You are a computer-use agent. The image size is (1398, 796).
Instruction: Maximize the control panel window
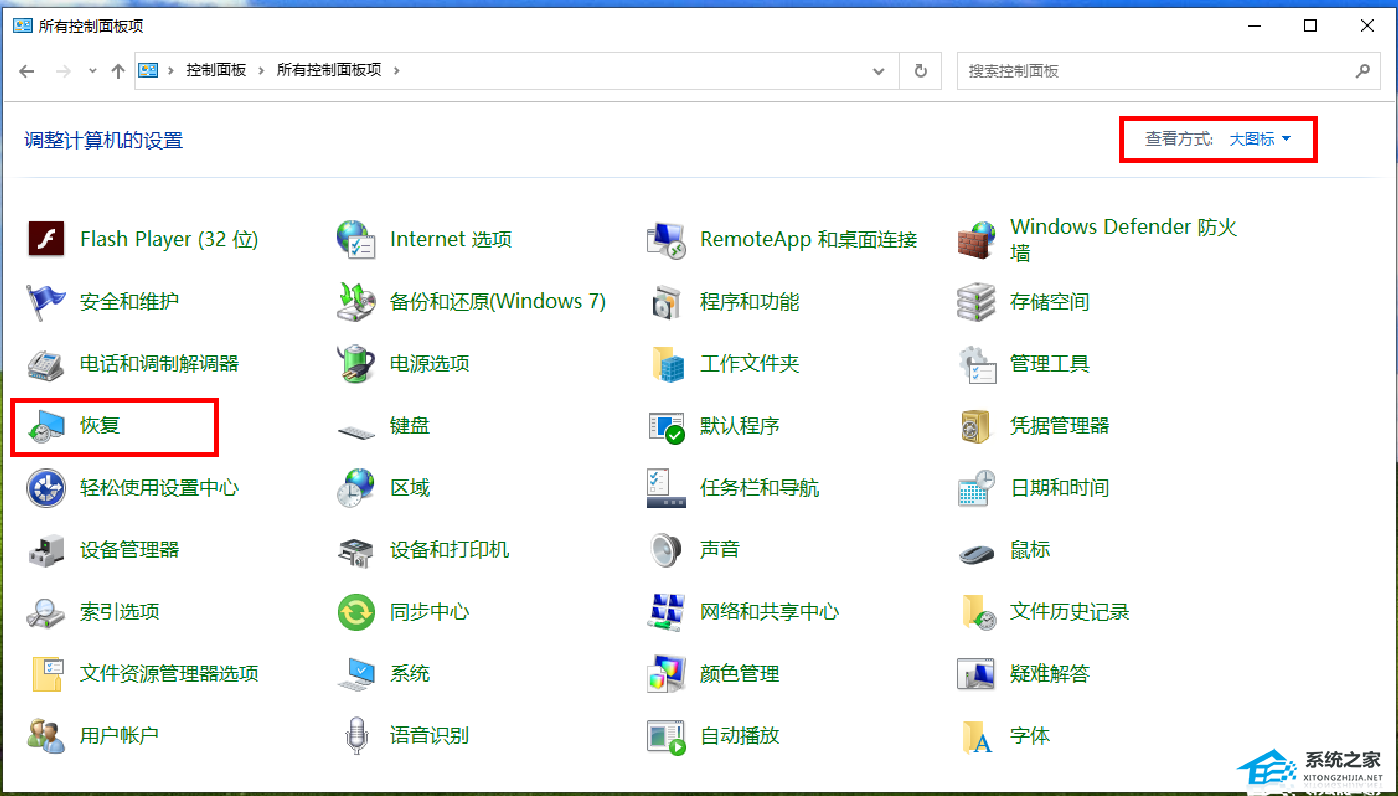(1310, 26)
